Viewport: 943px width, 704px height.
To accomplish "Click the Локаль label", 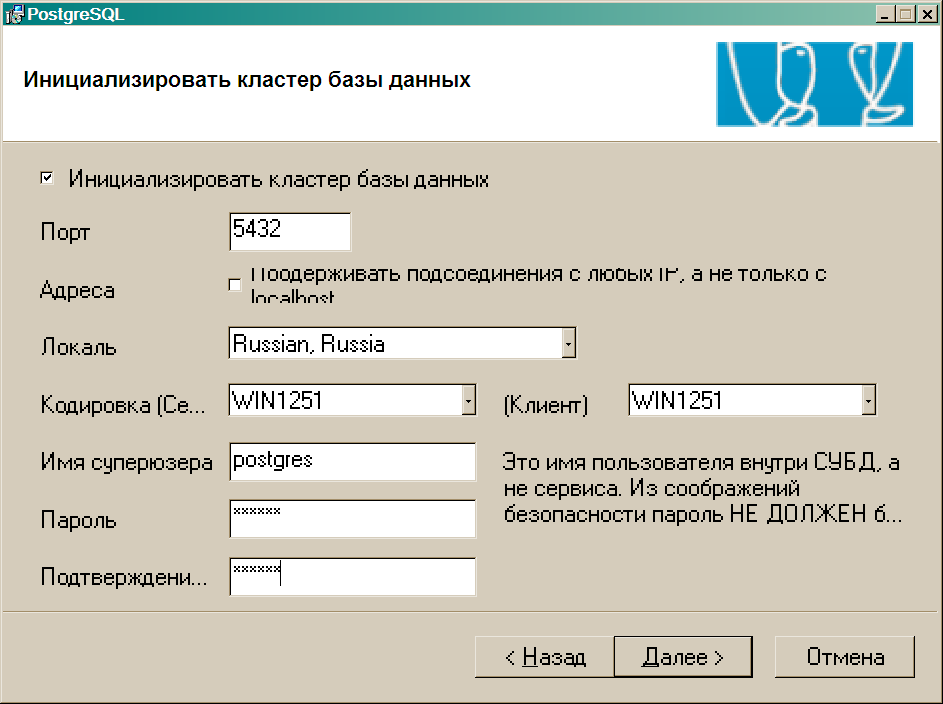I will click(78, 347).
